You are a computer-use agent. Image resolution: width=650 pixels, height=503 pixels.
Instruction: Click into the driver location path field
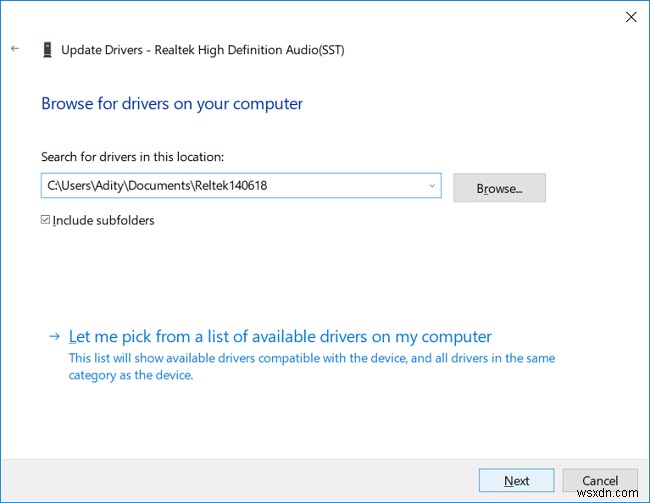(x=230, y=185)
